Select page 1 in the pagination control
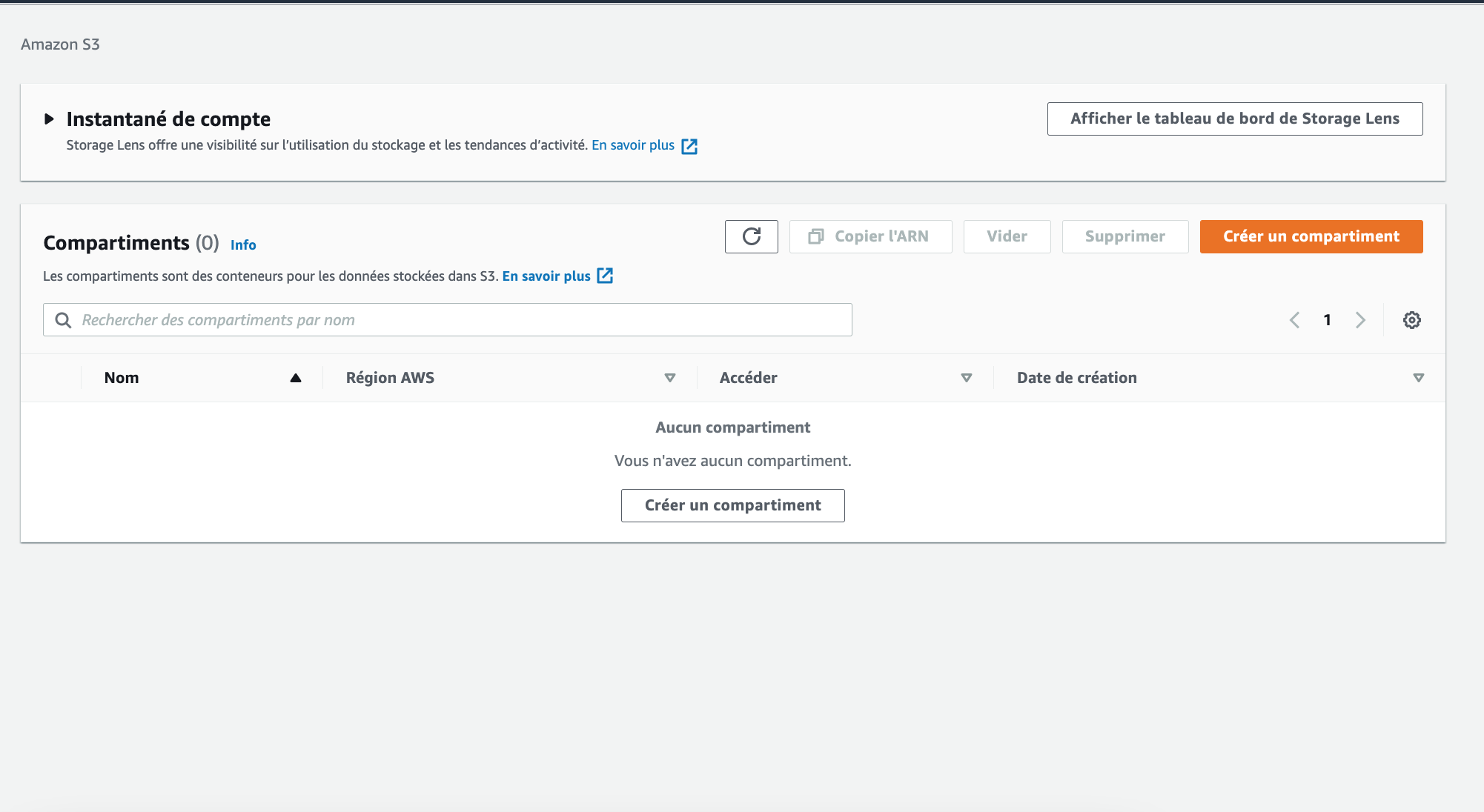 (x=1327, y=319)
